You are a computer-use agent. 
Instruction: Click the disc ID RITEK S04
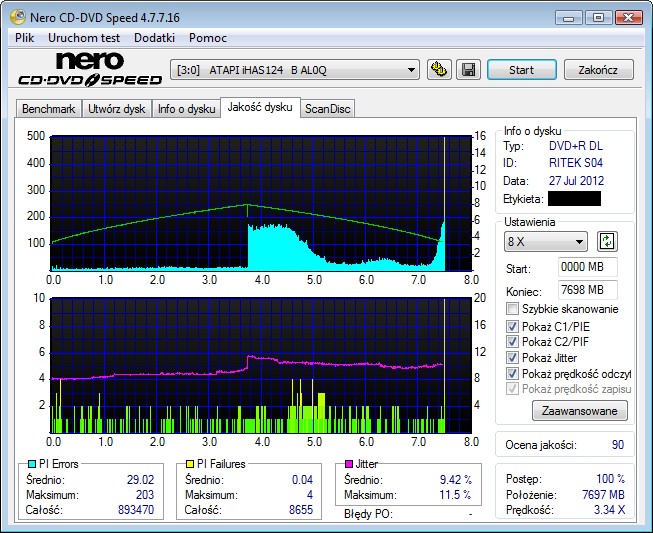coord(576,163)
